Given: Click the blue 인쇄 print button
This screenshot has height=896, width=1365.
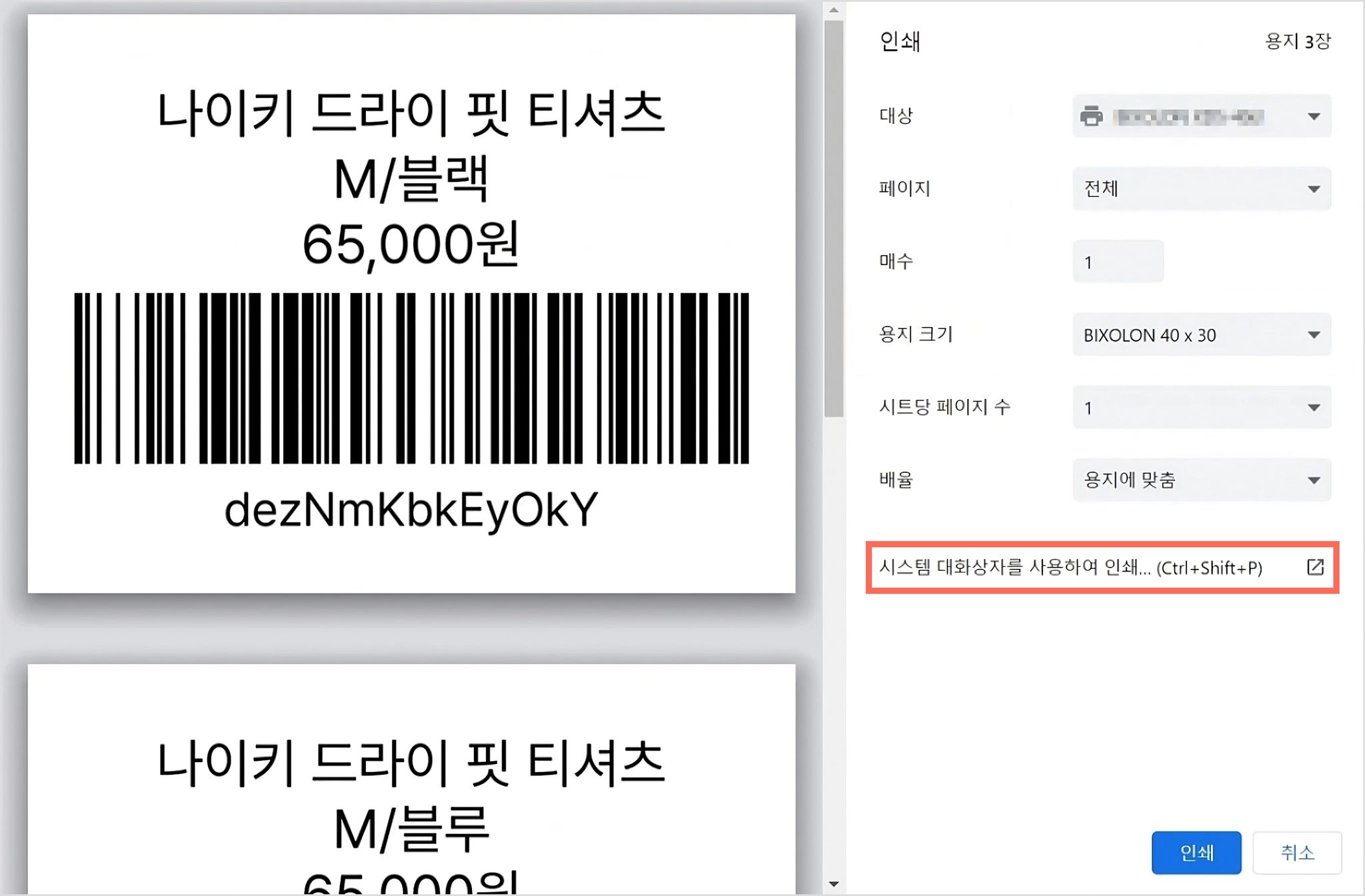Looking at the screenshot, I should pos(1196,853).
